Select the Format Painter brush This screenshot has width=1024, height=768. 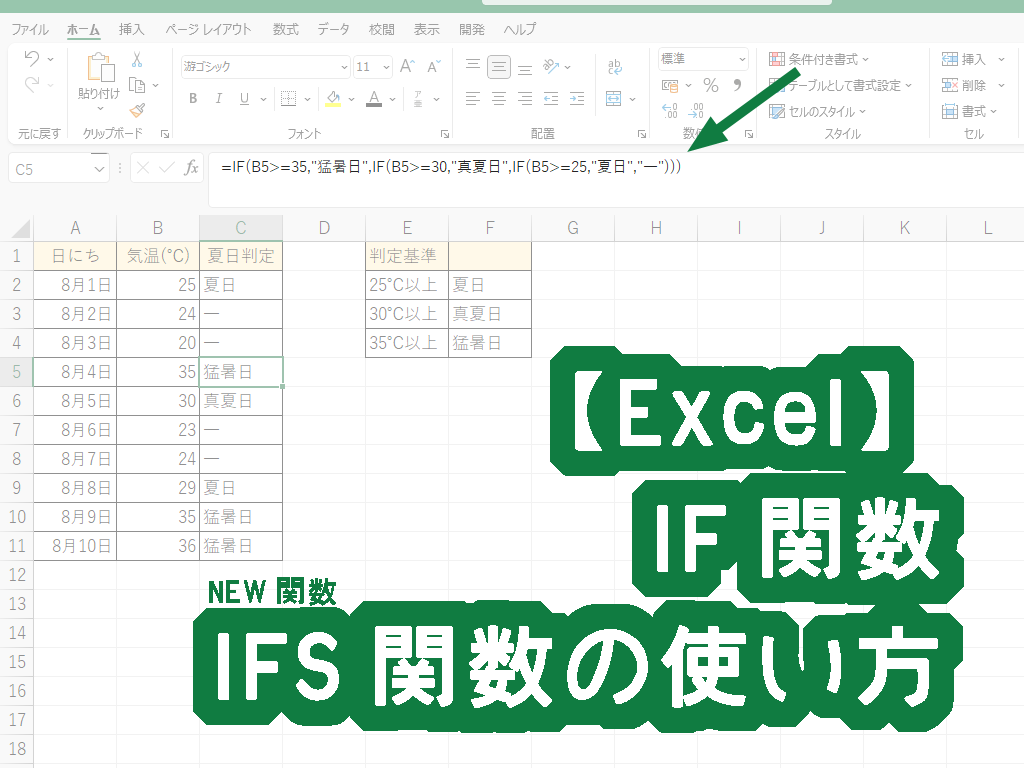coord(137,110)
